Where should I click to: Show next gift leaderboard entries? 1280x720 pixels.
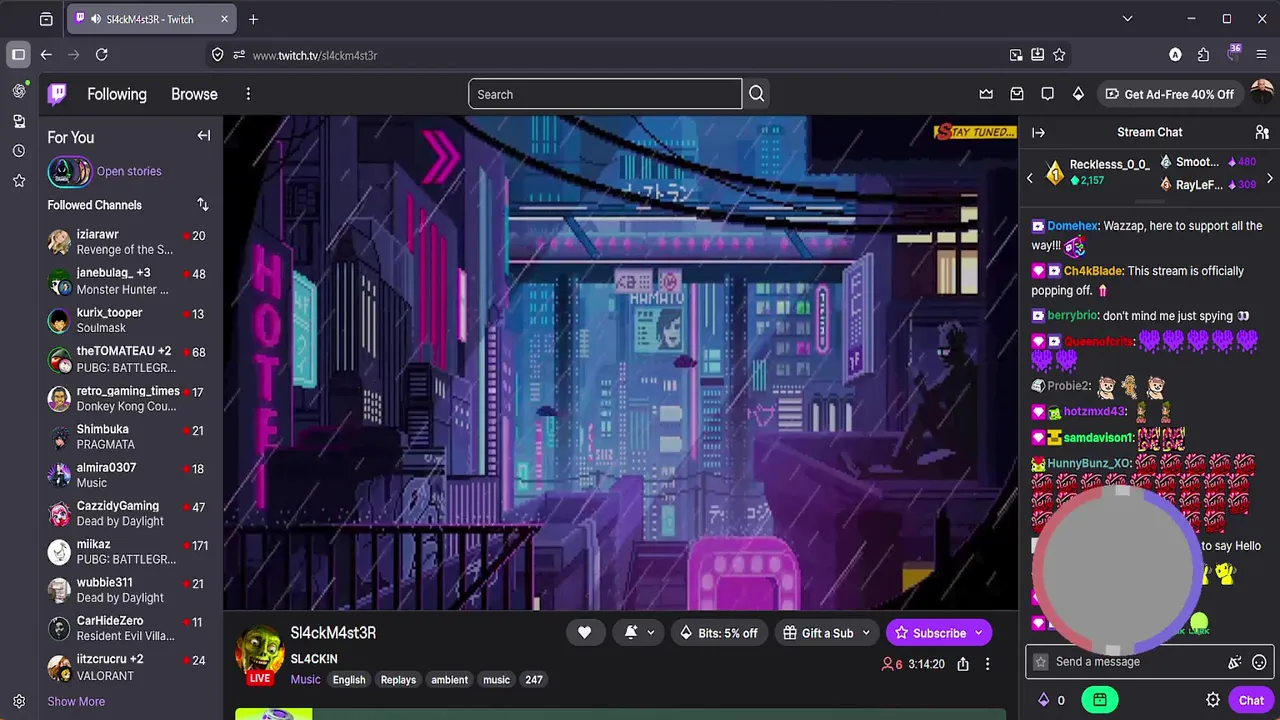(x=1270, y=178)
